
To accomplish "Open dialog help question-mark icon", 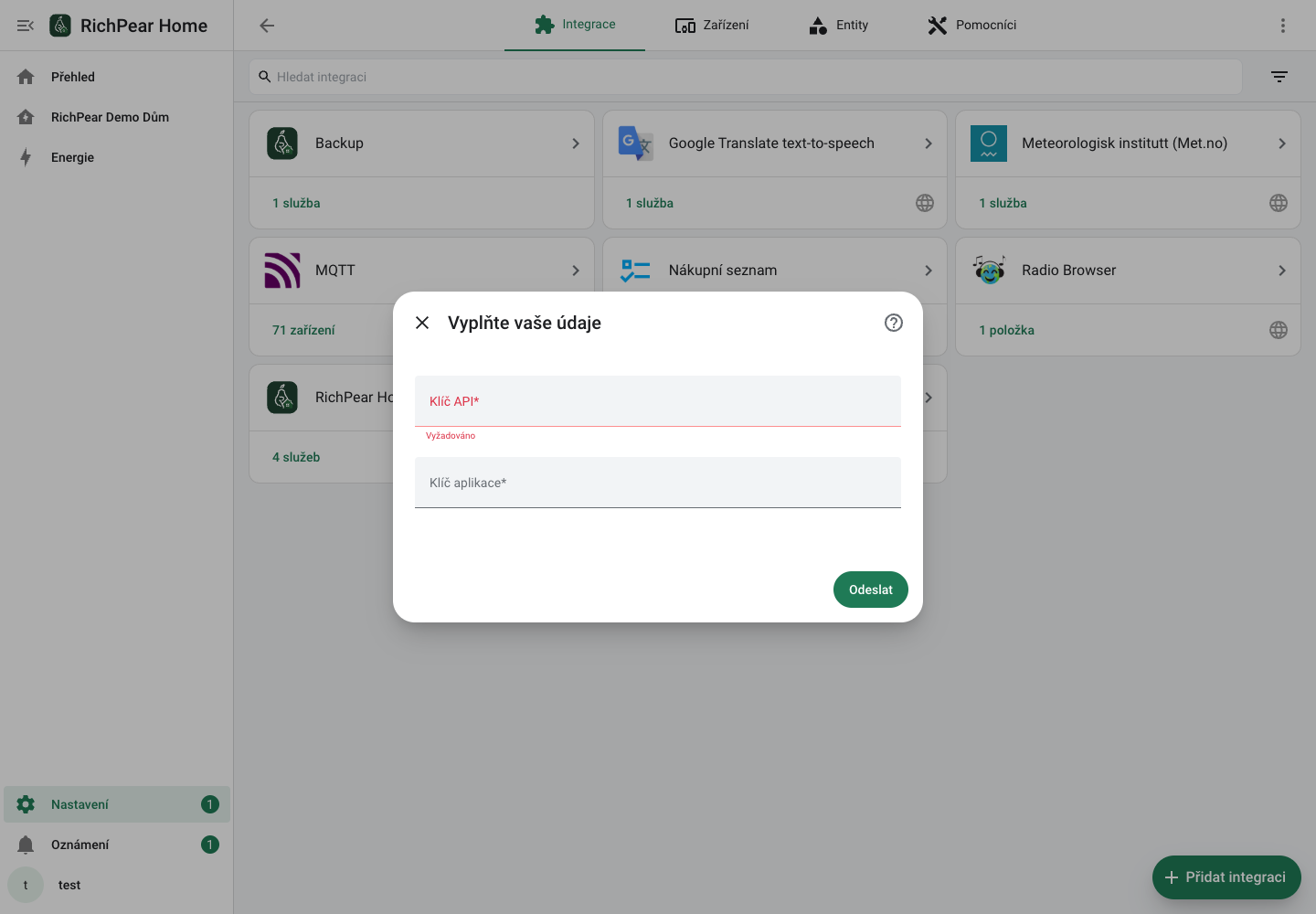I will pos(894,323).
